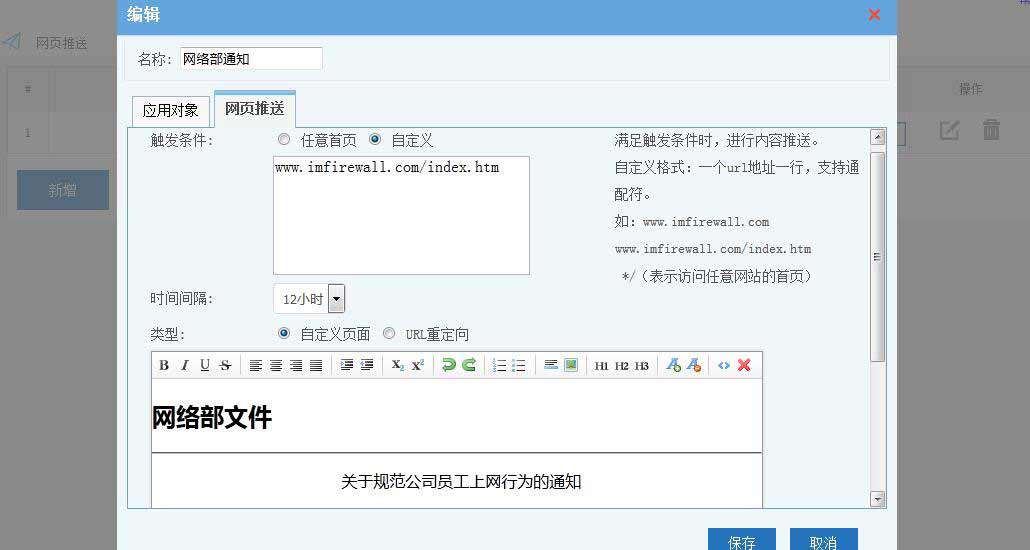Click the 保存 button

coord(742,541)
